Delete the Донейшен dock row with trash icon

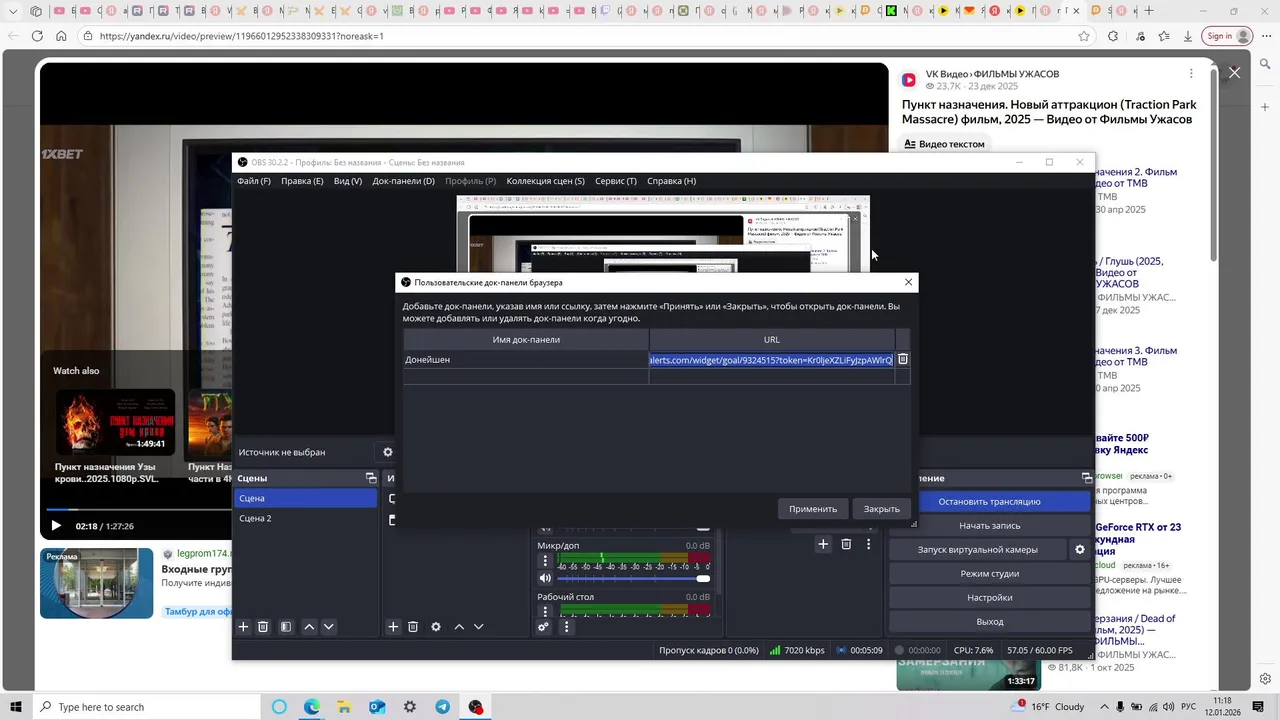click(903, 359)
